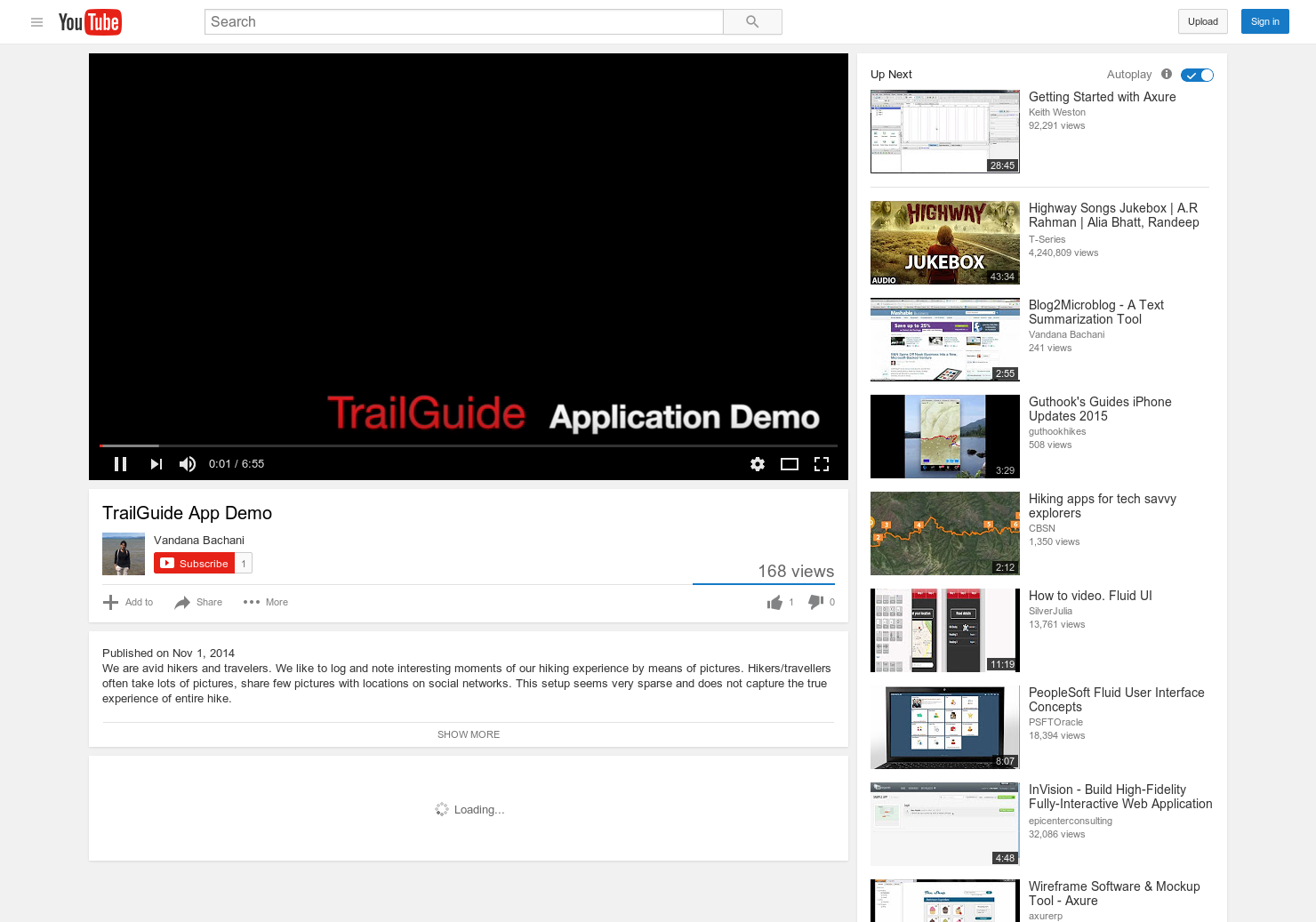Open the player settings gear
The height and width of the screenshot is (922, 1316).
757,463
